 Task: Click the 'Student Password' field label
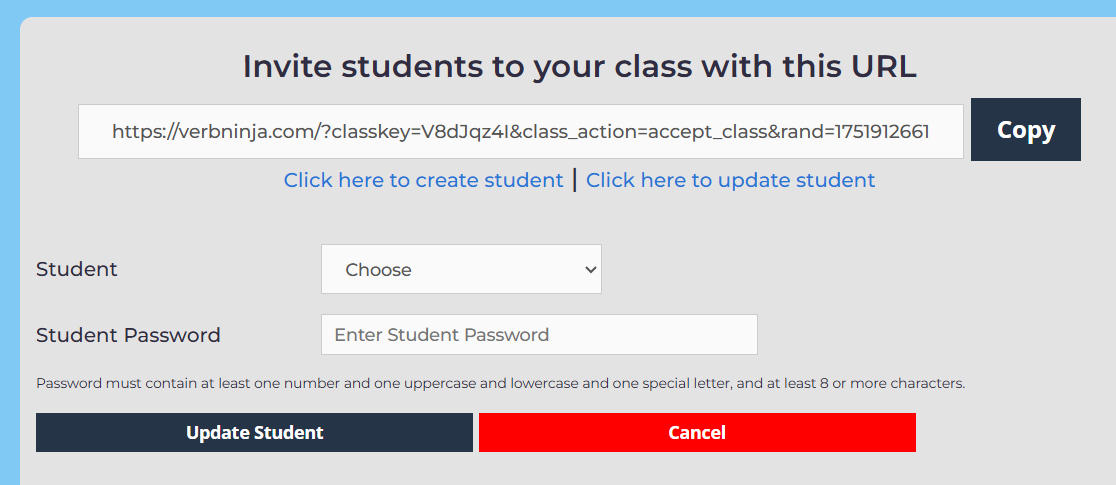click(128, 335)
